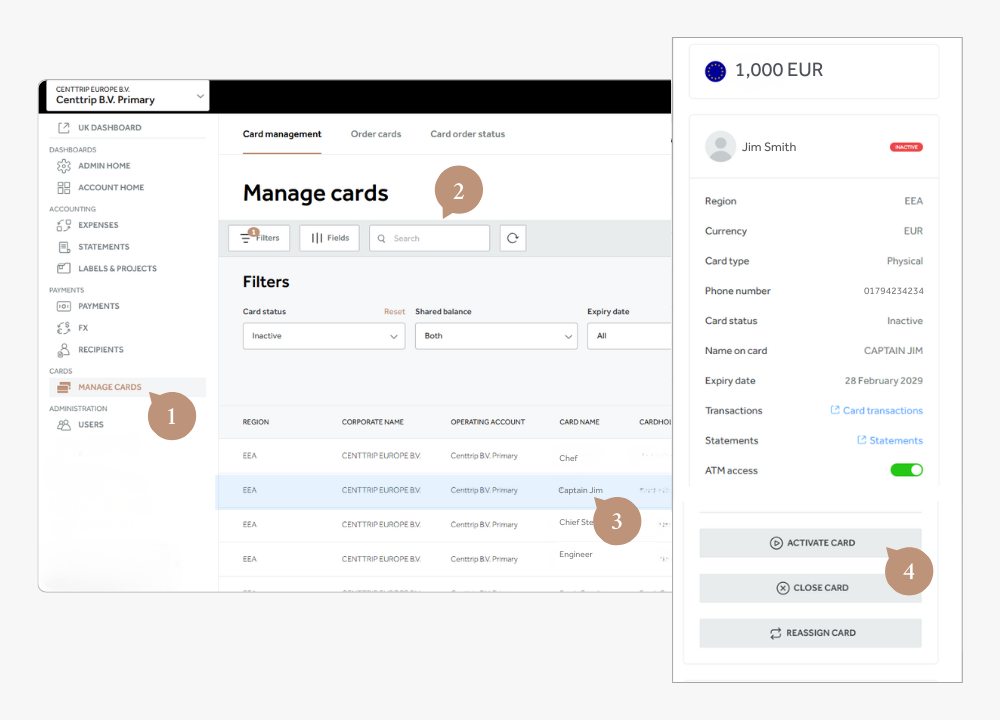Reset the Card status filter

click(x=394, y=312)
